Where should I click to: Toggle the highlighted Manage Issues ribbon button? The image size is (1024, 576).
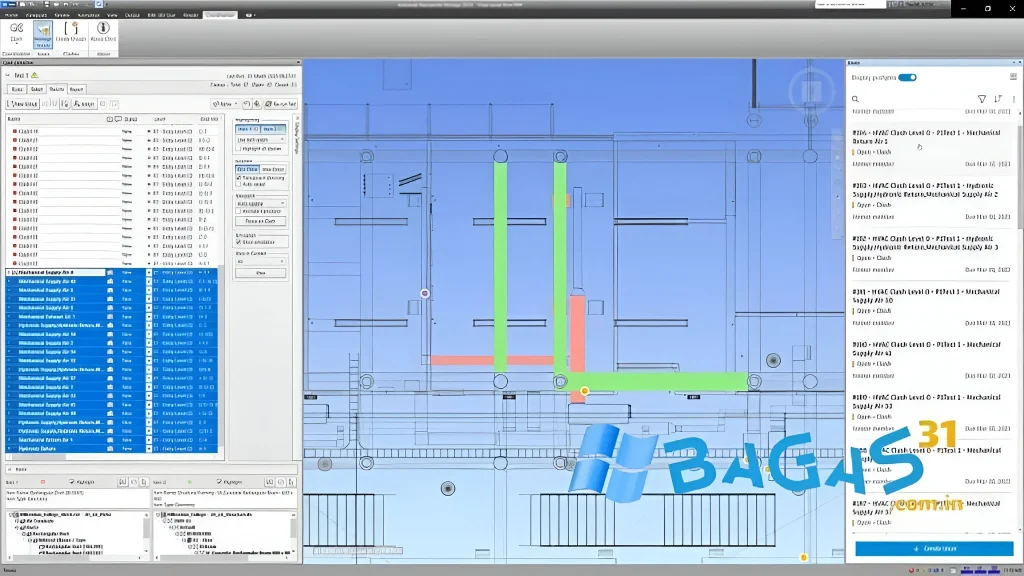[x=42, y=33]
